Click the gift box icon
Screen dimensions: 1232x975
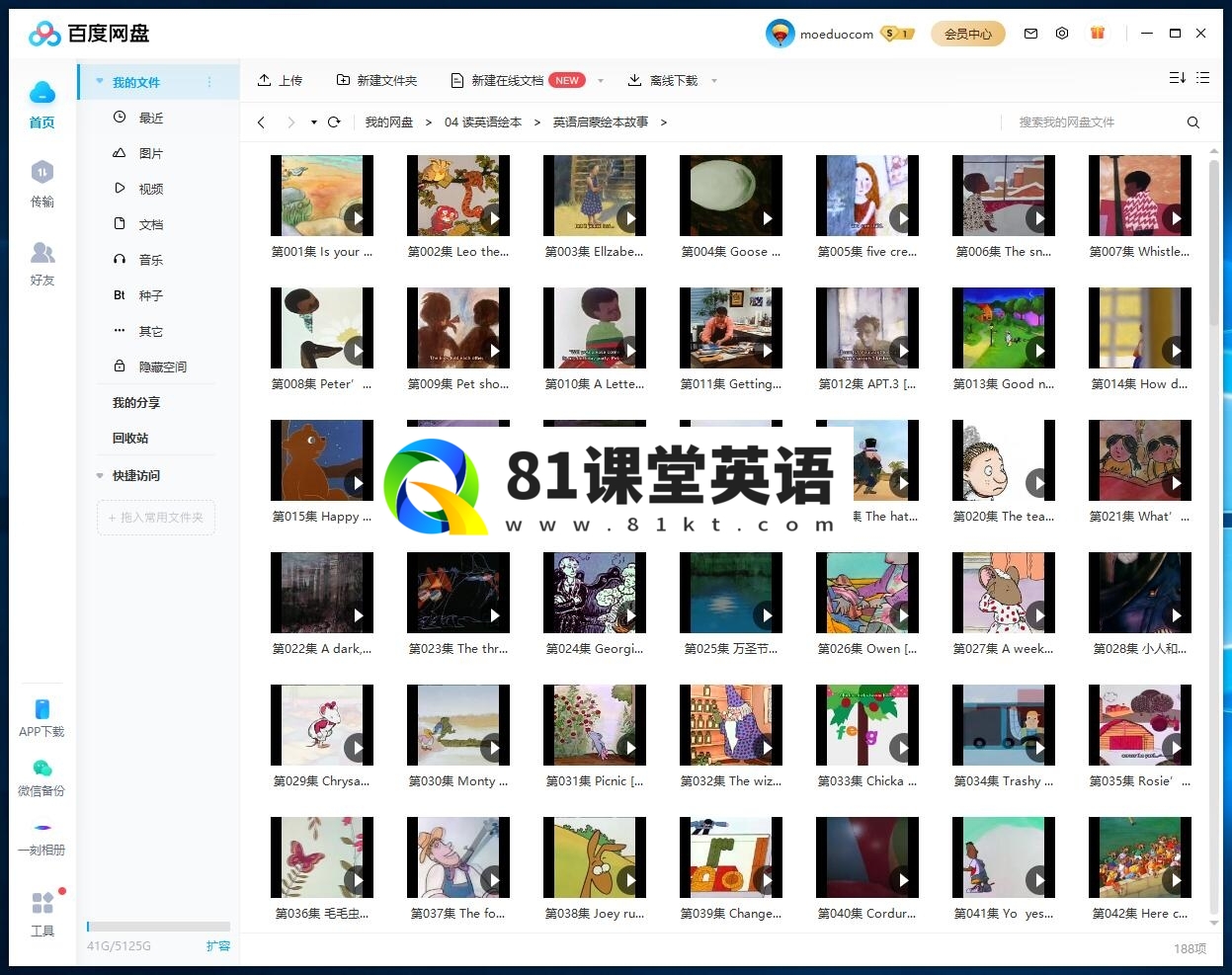pos(1097,33)
